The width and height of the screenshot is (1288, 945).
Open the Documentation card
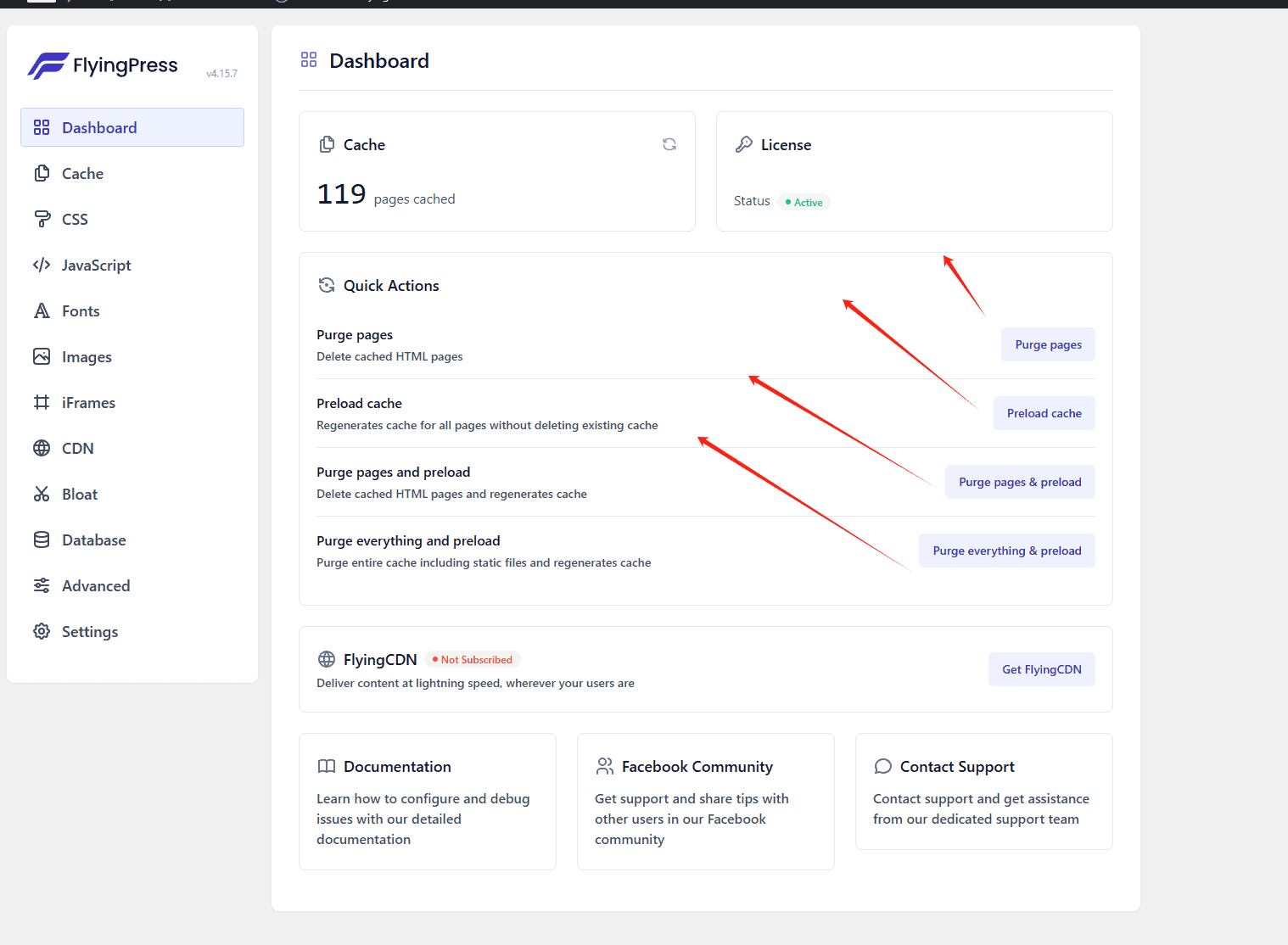[x=428, y=802]
